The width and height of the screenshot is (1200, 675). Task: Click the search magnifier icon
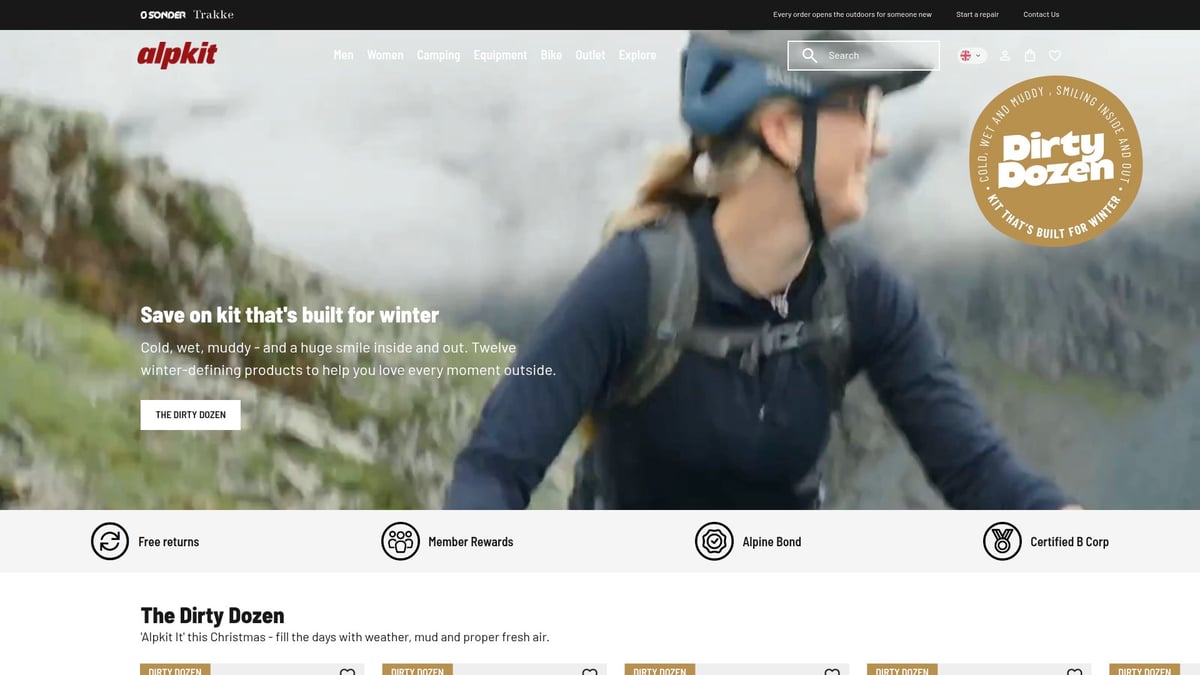[x=810, y=56]
